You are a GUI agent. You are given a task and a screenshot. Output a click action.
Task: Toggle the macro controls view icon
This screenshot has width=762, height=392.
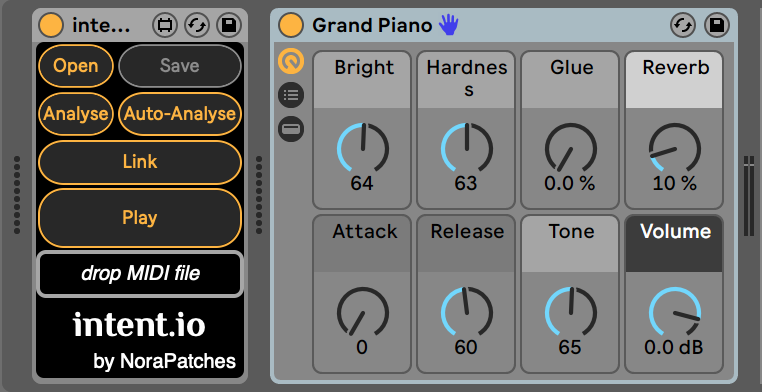291,61
